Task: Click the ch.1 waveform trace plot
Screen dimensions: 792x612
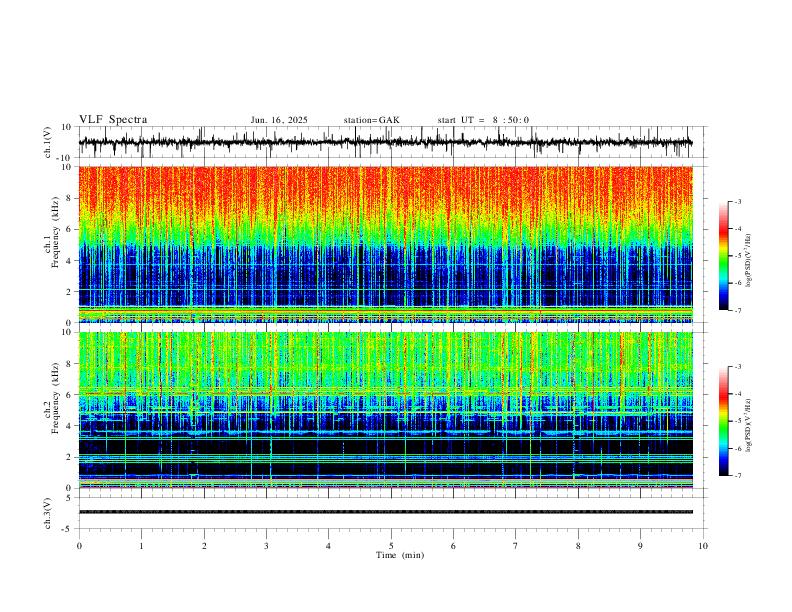Action: coord(385,142)
